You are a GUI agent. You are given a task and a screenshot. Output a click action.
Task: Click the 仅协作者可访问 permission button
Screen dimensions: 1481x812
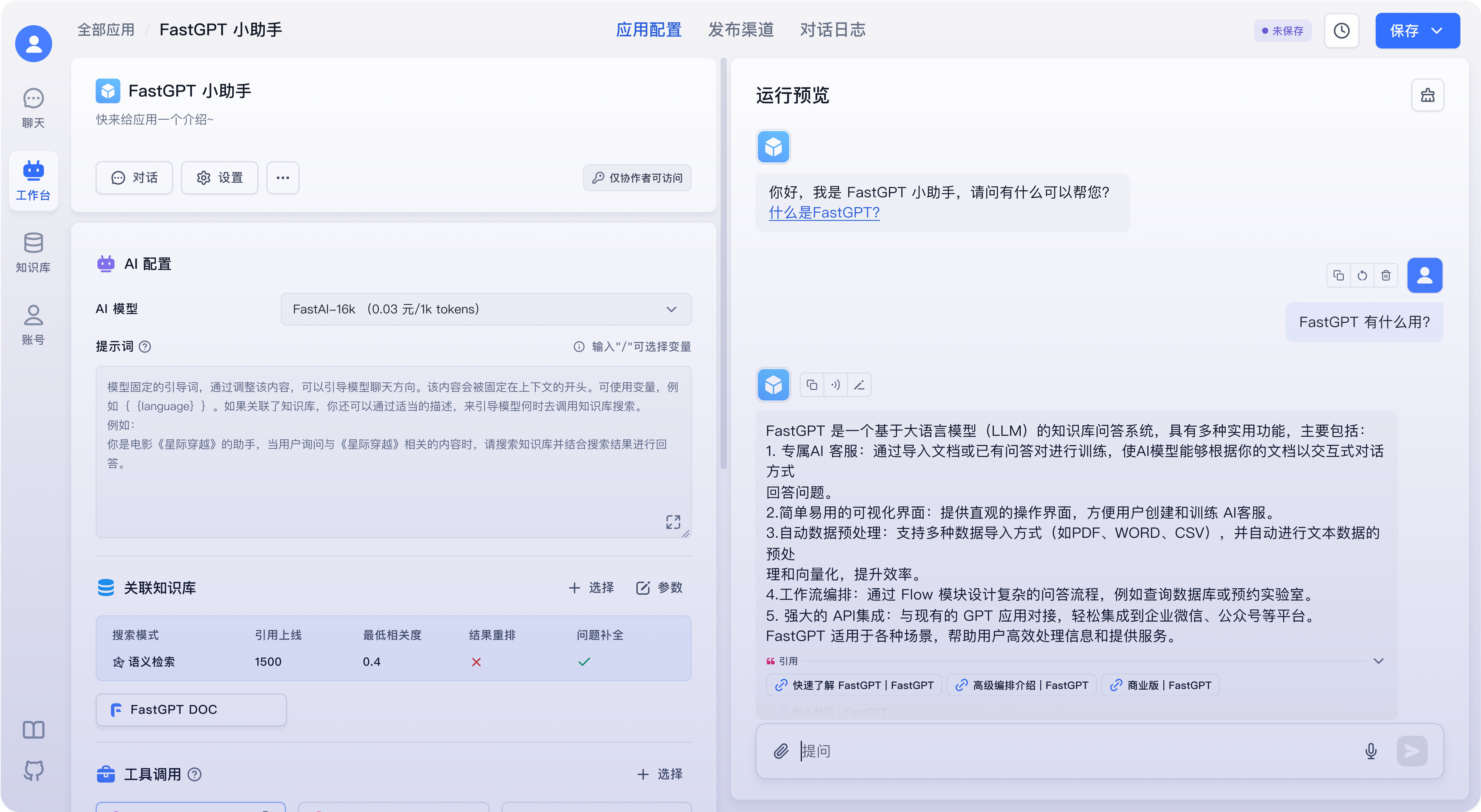[637, 178]
